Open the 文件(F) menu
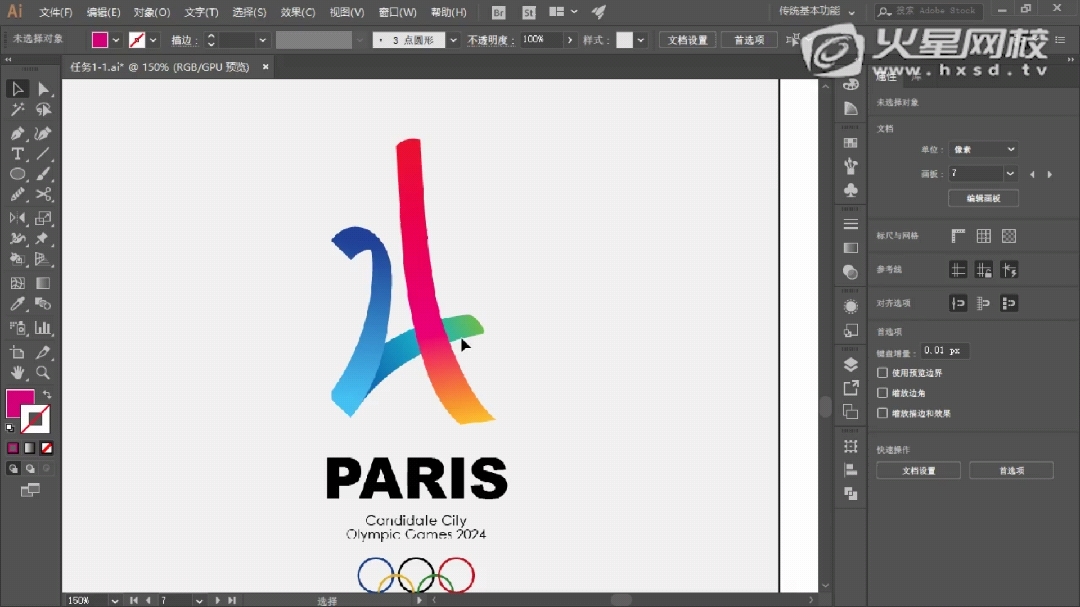 [55, 12]
